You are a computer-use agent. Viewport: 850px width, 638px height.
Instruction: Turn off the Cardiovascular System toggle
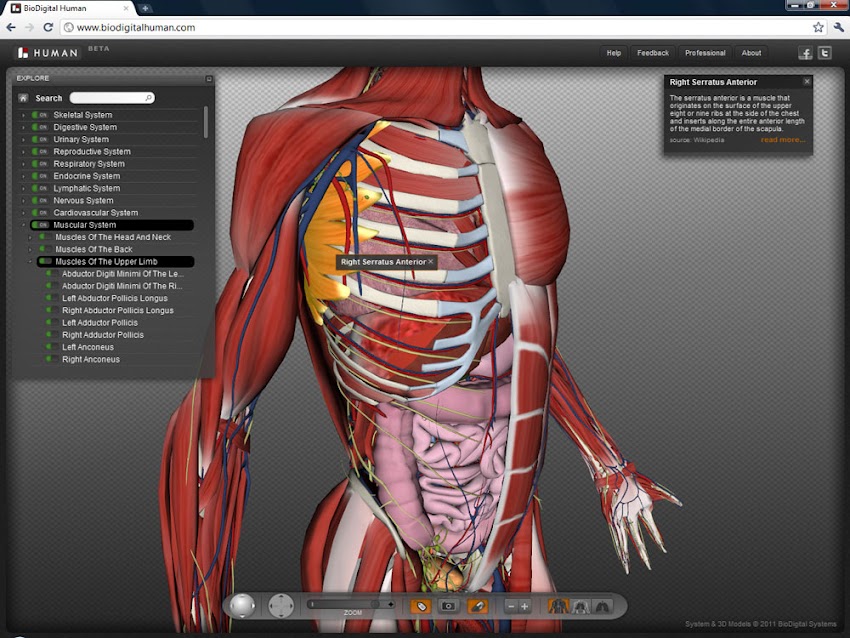(41, 213)
